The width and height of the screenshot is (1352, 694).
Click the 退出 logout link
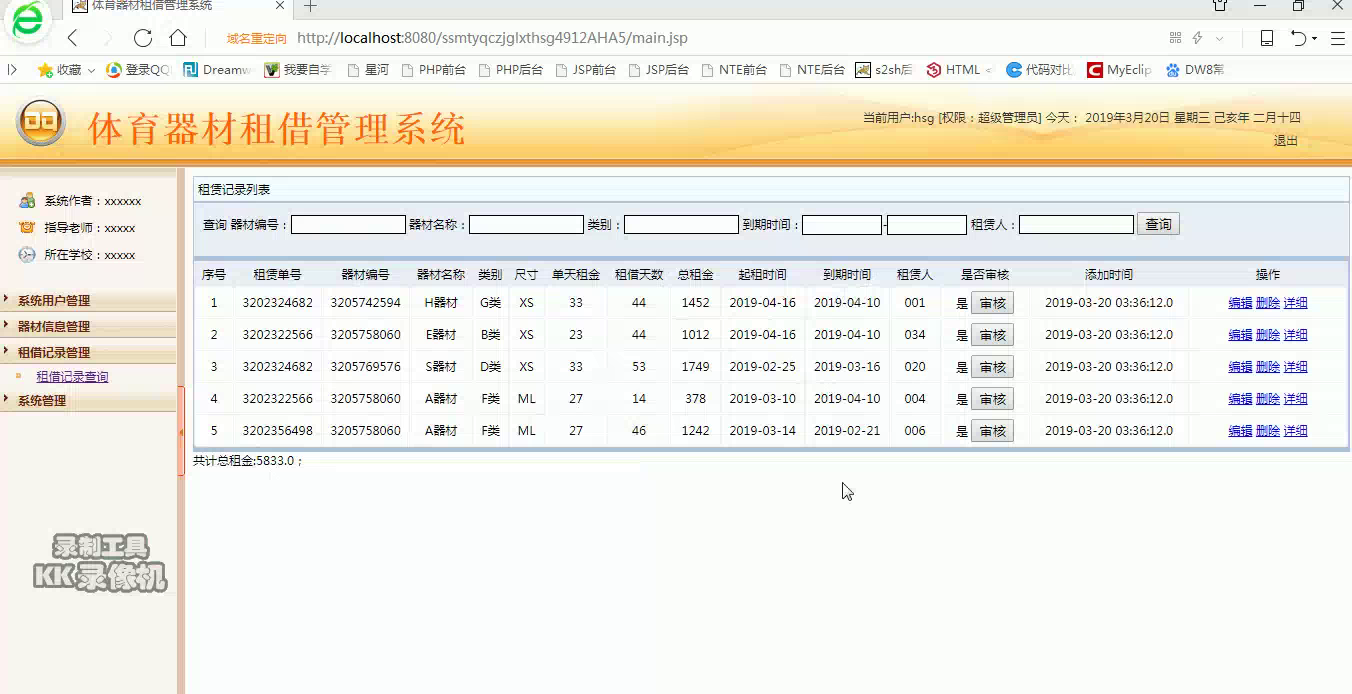pos(1285,141)
